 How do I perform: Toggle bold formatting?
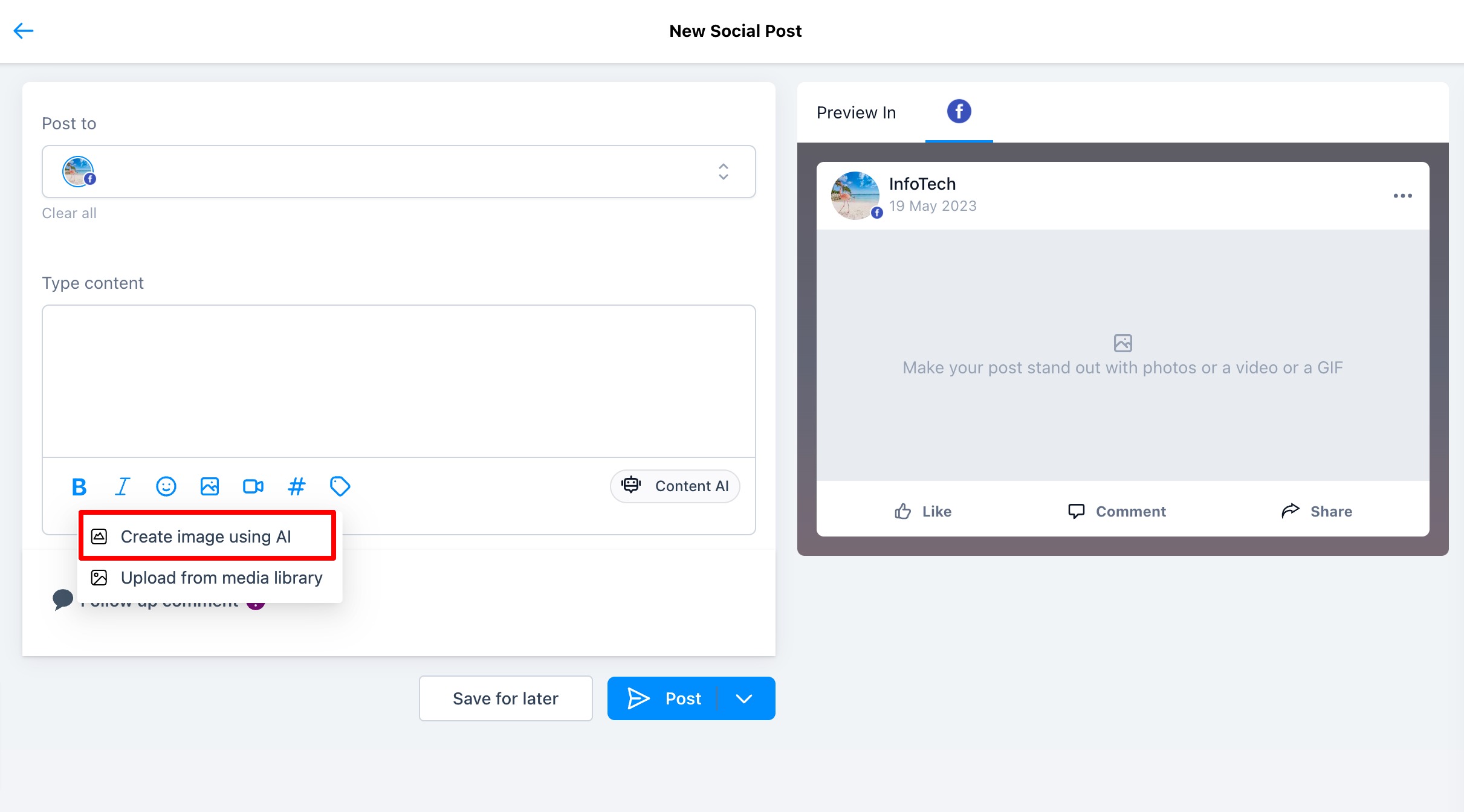(79, 486)
